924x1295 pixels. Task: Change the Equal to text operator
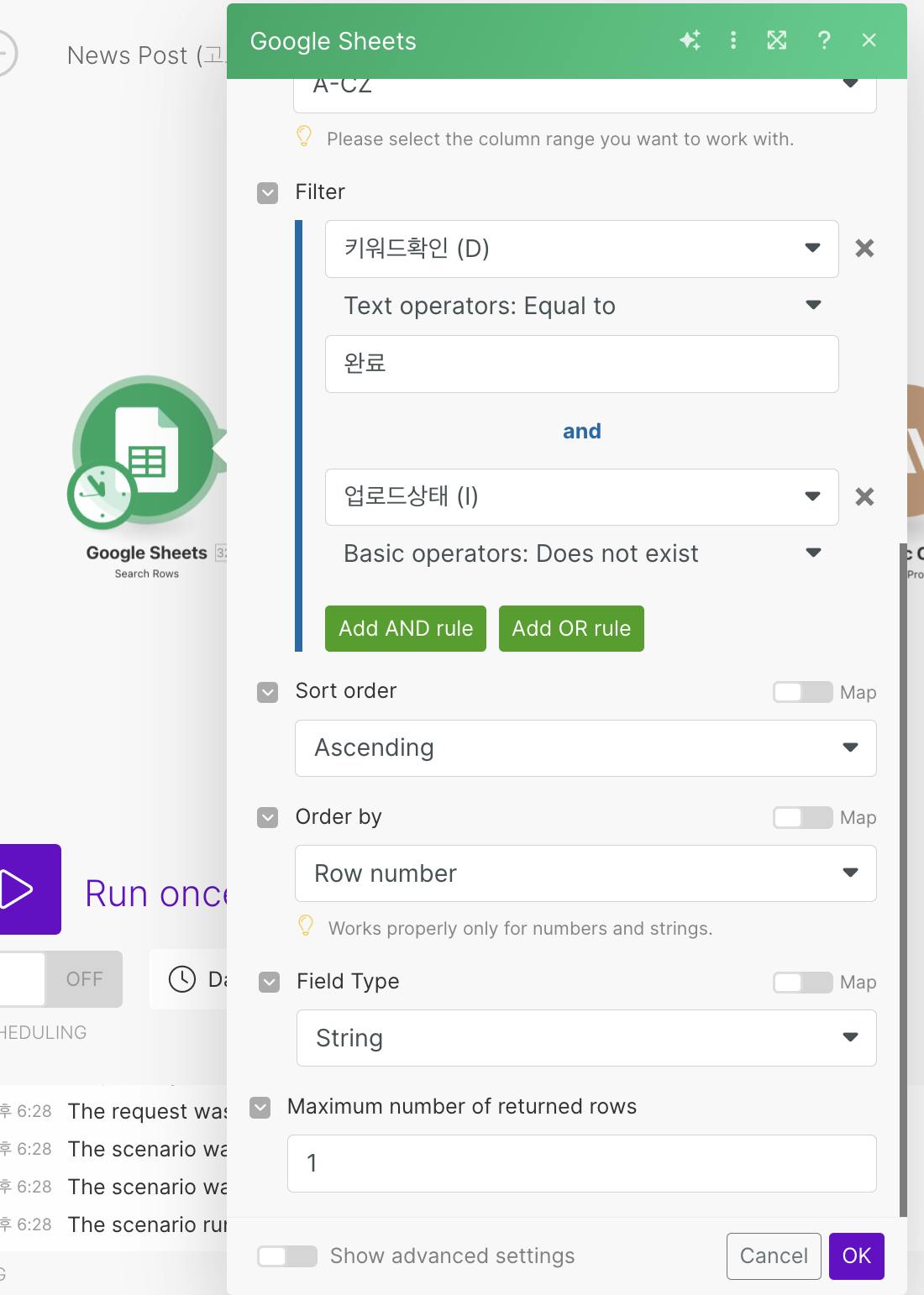[x=582, y=306]
